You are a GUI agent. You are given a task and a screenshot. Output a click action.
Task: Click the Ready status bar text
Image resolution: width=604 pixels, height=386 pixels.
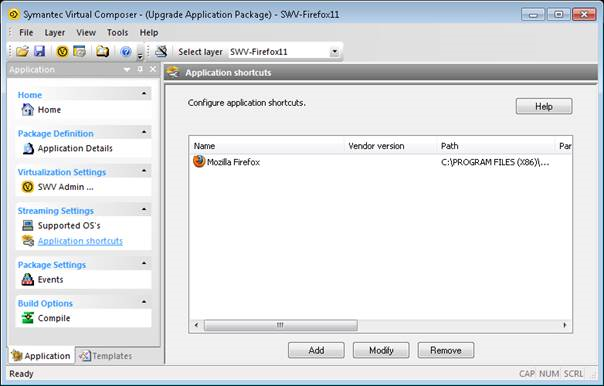click(22, 374)
